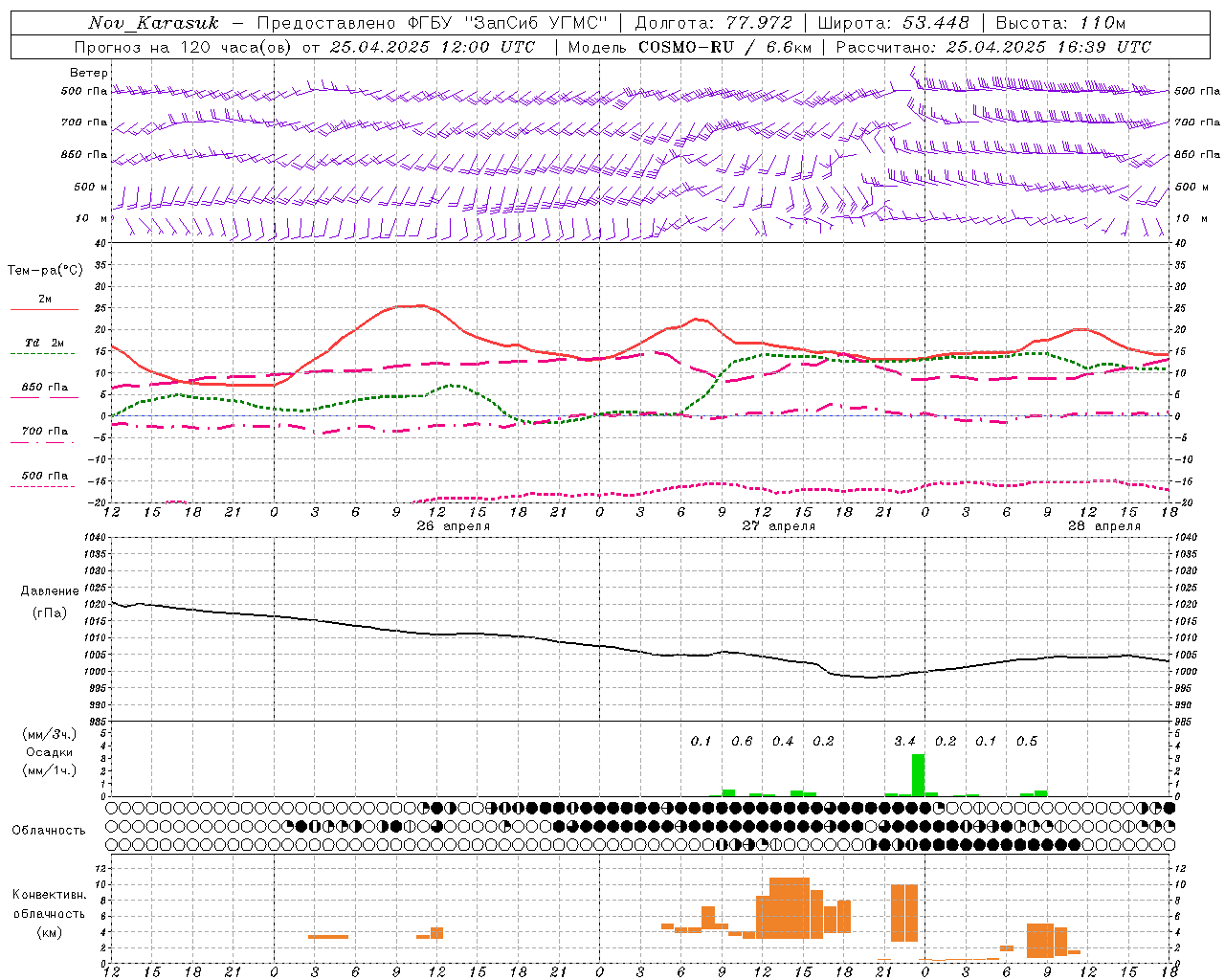Click the forecast length text Прогноз на 120 часа(ов)
Viewport: 1225px width, 980px height.
(x=185, y=47)
